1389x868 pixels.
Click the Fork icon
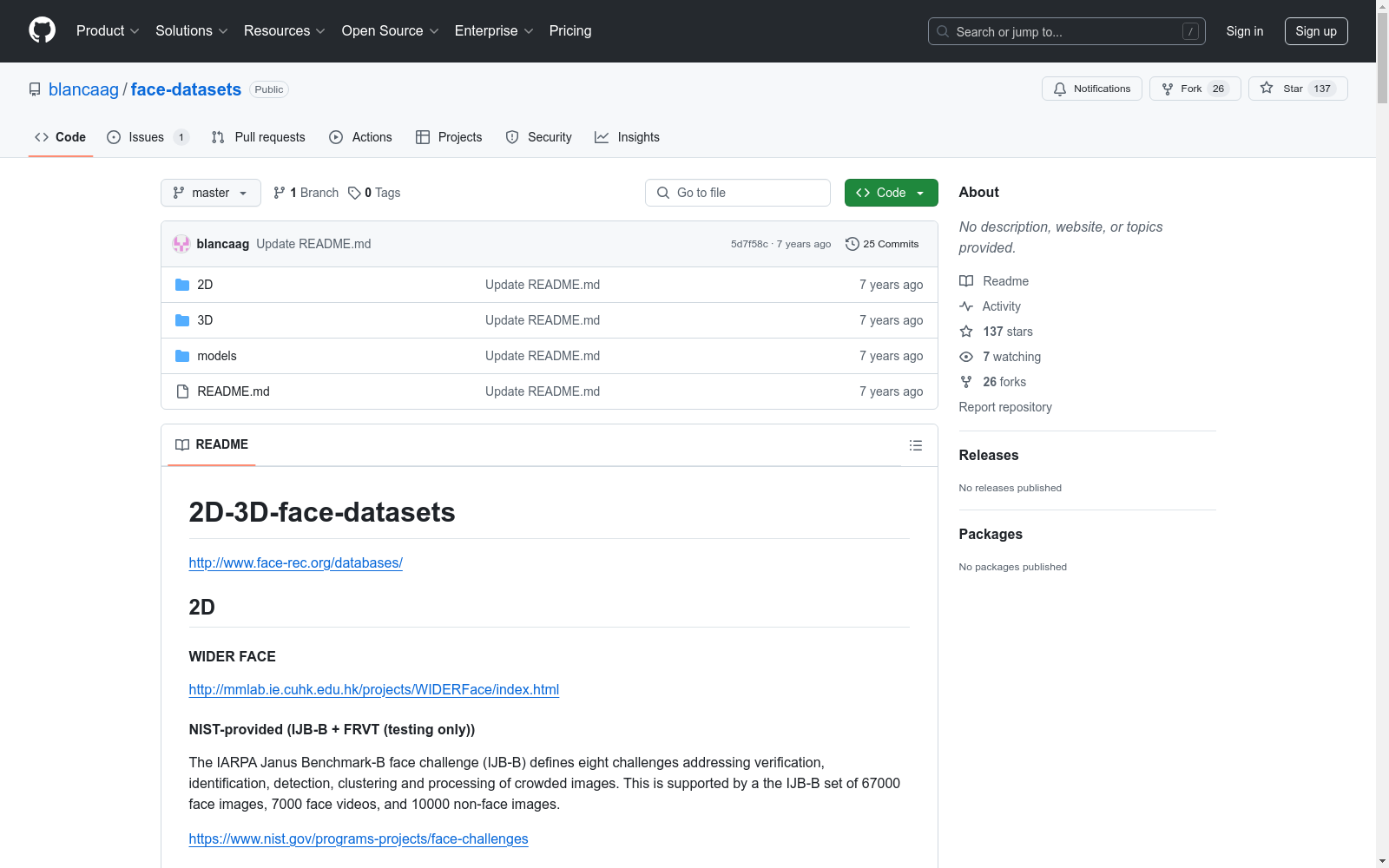[x=1168, y=89]
